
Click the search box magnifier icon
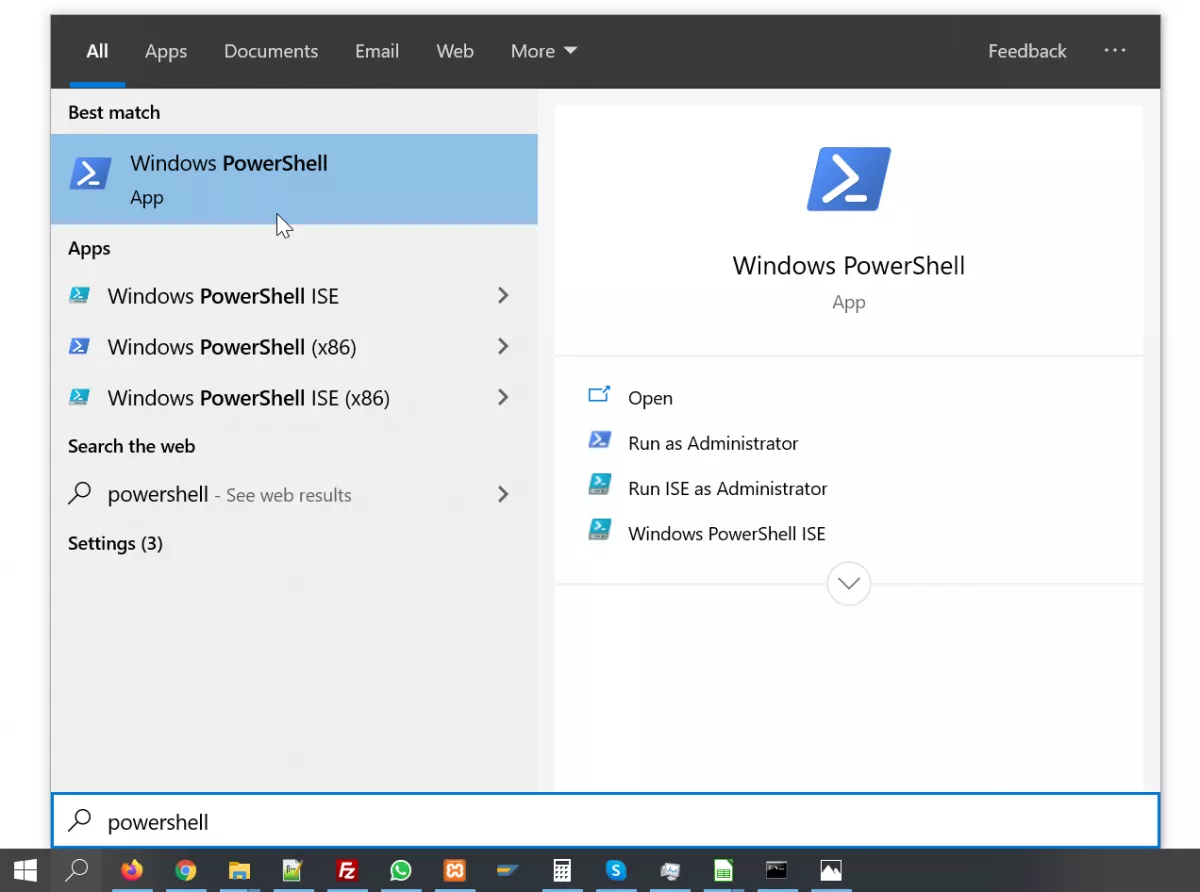(79, 820)
